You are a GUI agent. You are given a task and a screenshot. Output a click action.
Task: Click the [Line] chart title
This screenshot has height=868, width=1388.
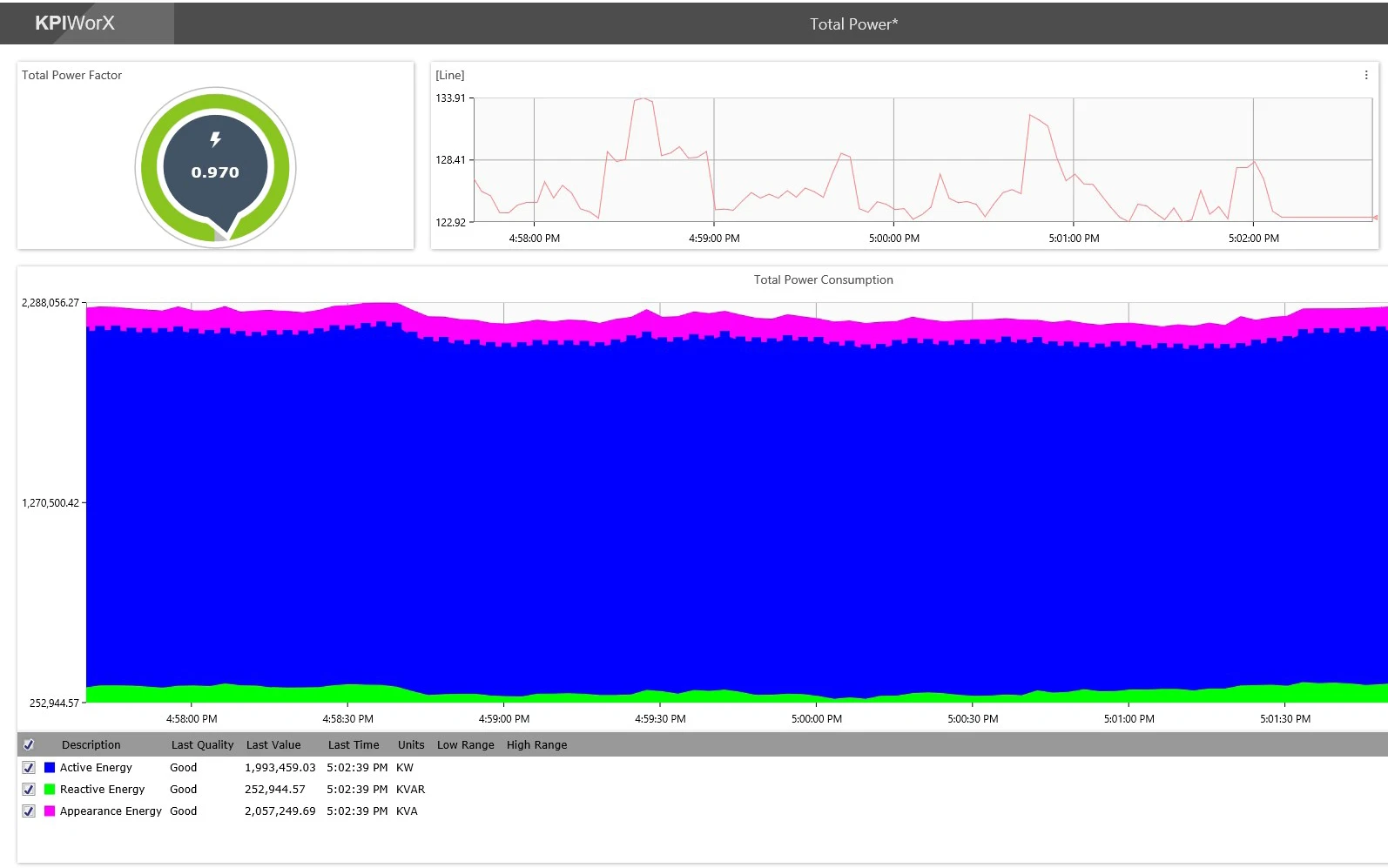pos(450,75)
